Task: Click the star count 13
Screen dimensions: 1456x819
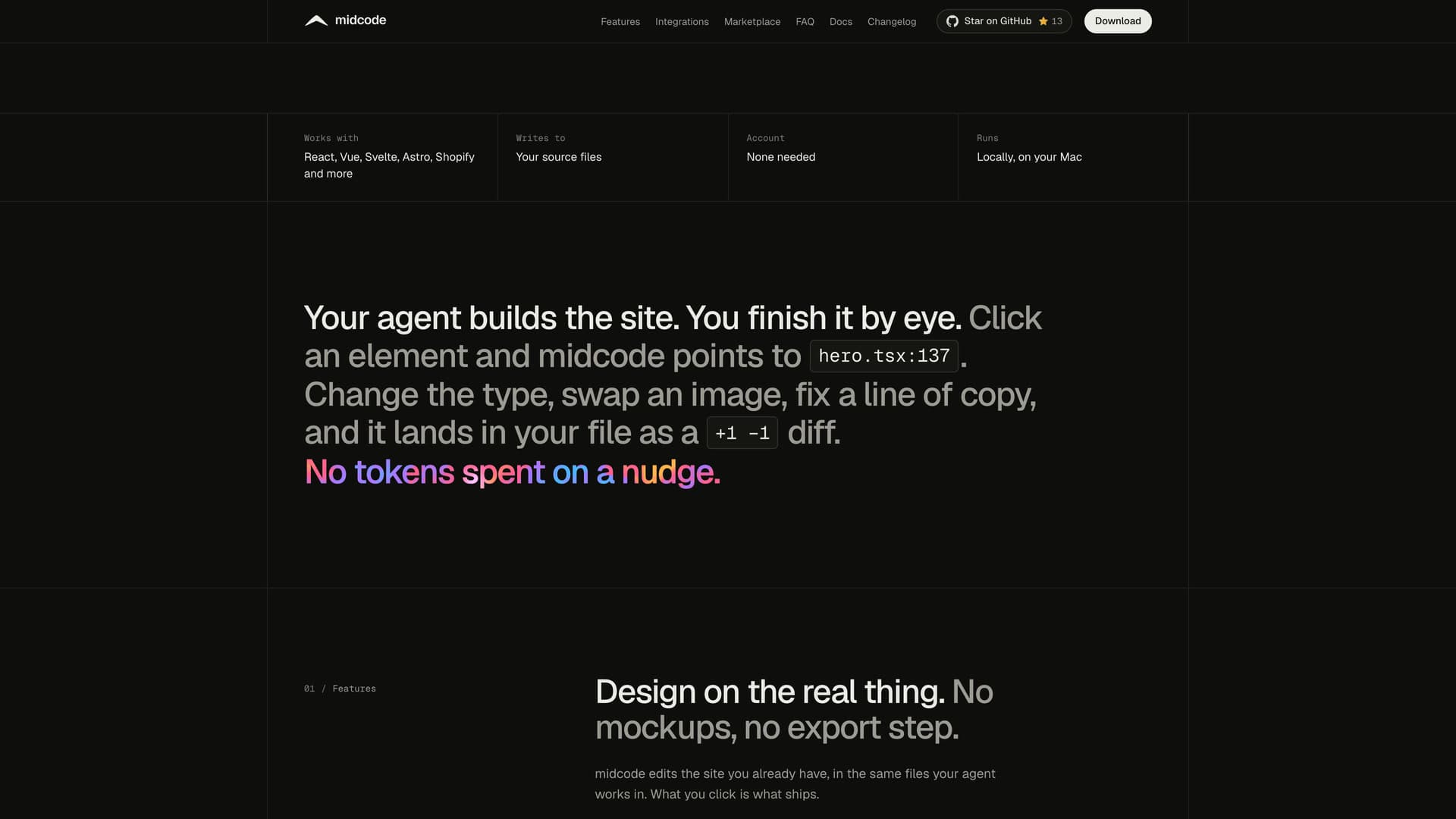Action: point(1057,21)
